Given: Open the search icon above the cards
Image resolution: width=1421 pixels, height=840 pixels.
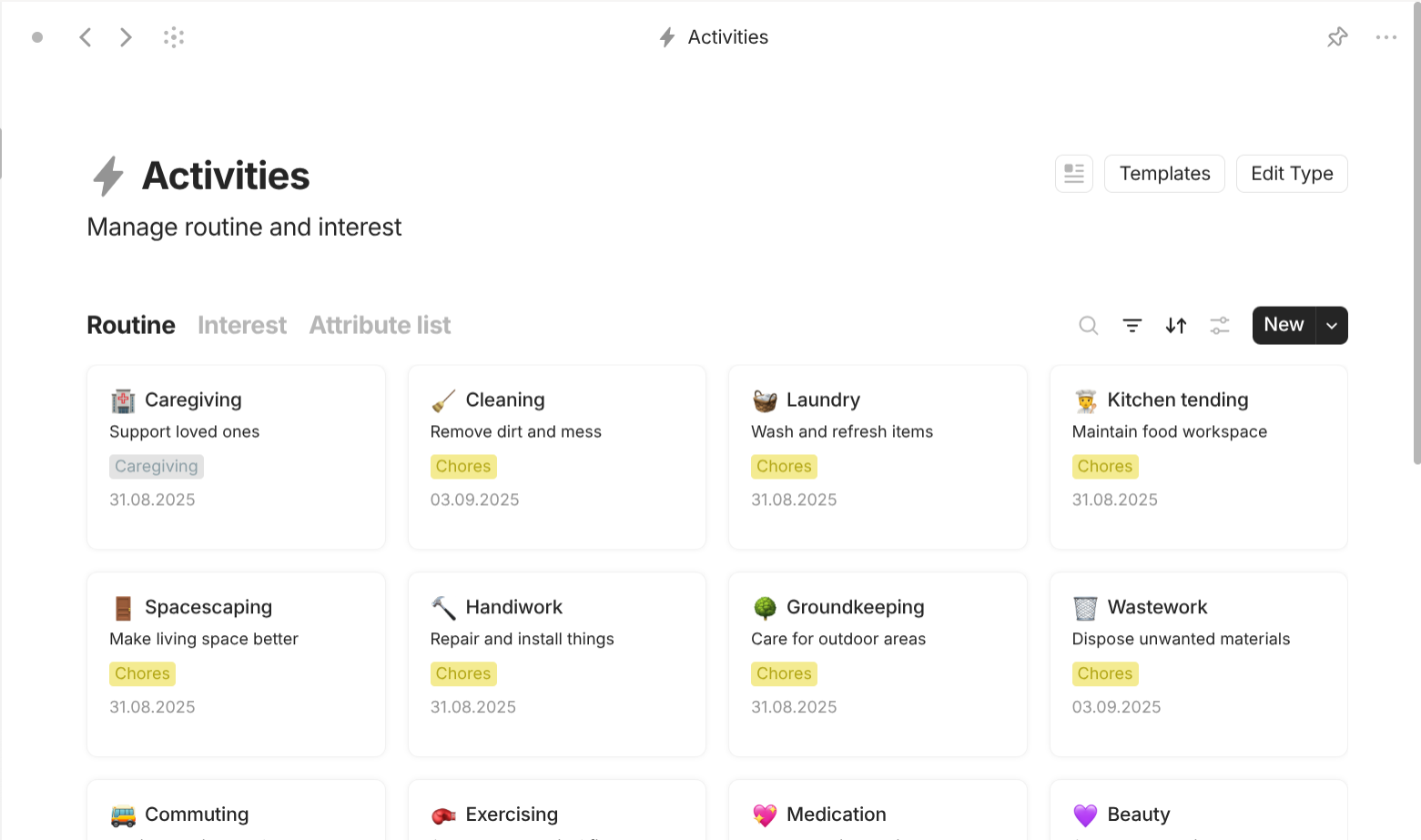Looking at the screenshot, I should 1088,325.
